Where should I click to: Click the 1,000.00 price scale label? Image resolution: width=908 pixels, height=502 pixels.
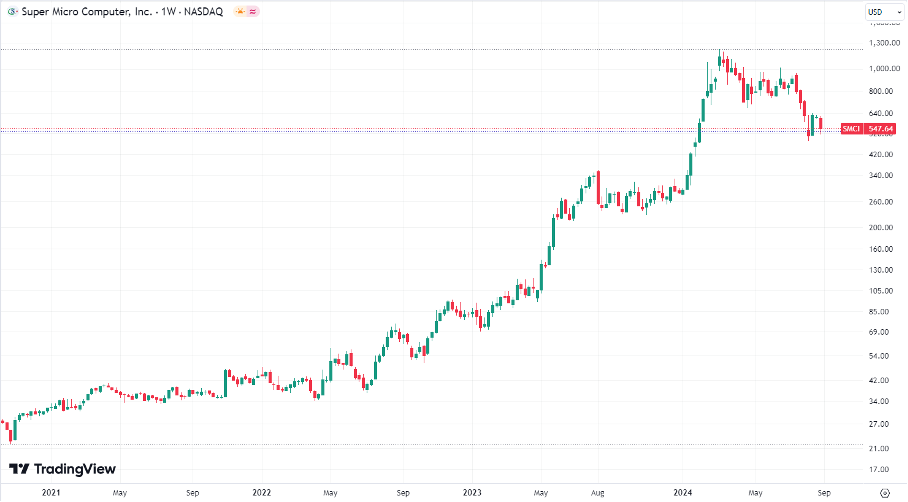click(880, 69)
